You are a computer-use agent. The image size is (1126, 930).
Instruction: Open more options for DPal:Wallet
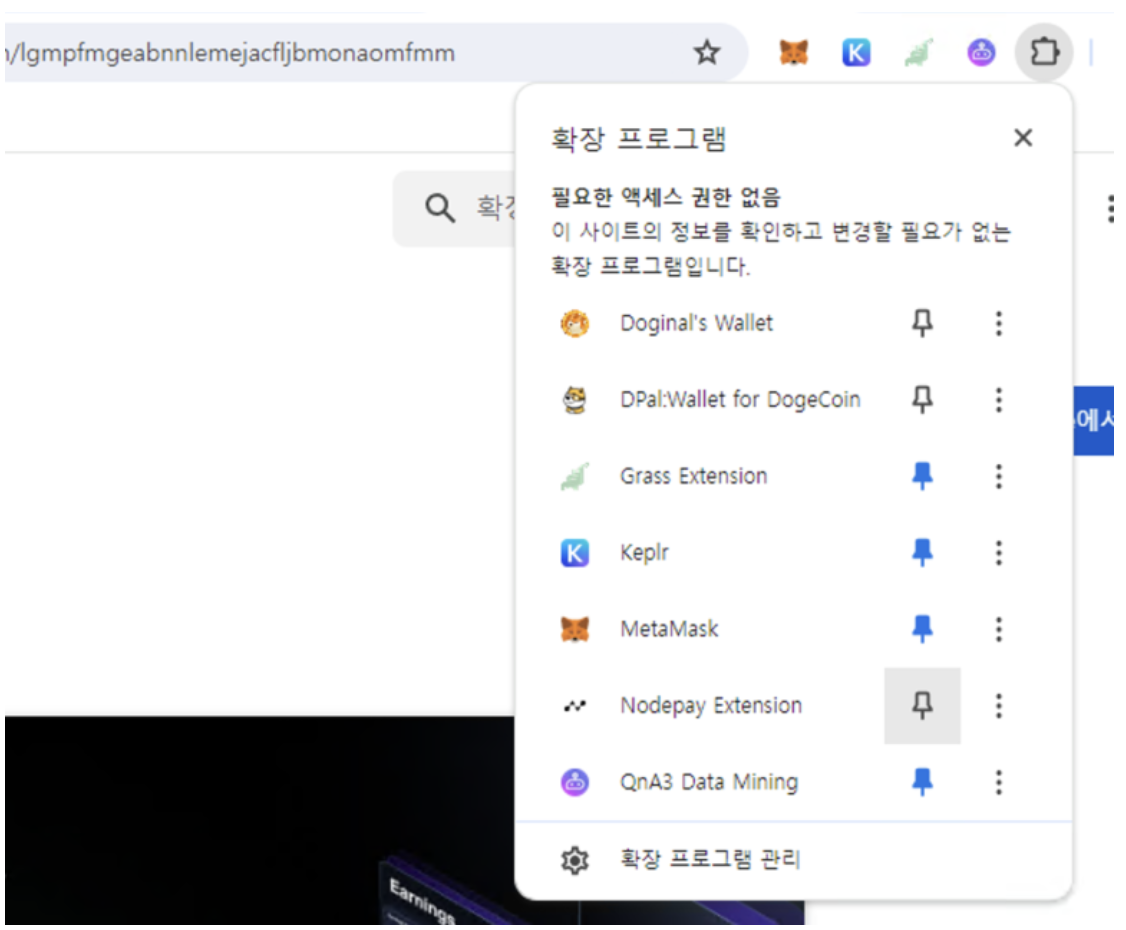pos(998,399)
